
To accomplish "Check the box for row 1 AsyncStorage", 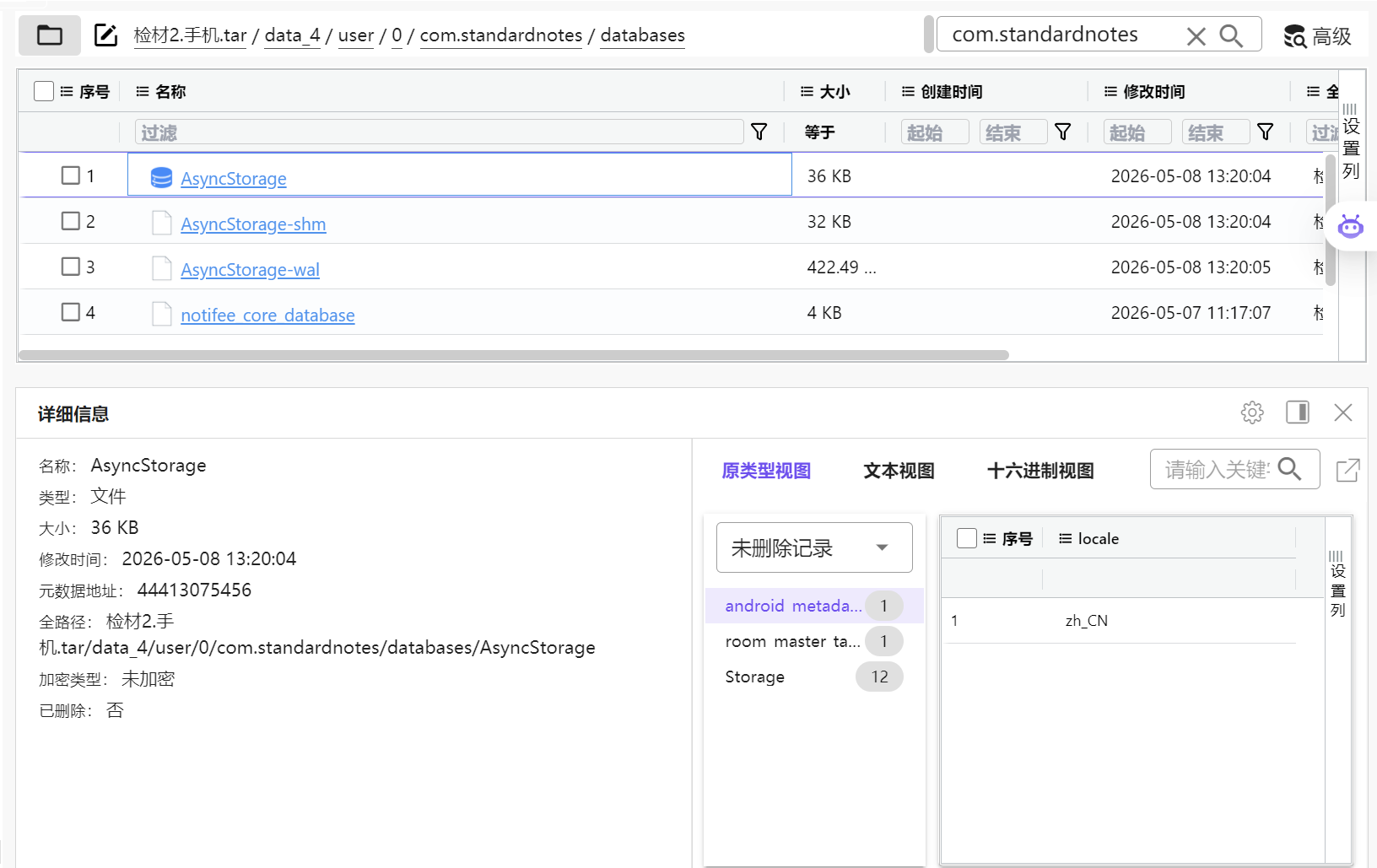I will click(x=71, y=175).
